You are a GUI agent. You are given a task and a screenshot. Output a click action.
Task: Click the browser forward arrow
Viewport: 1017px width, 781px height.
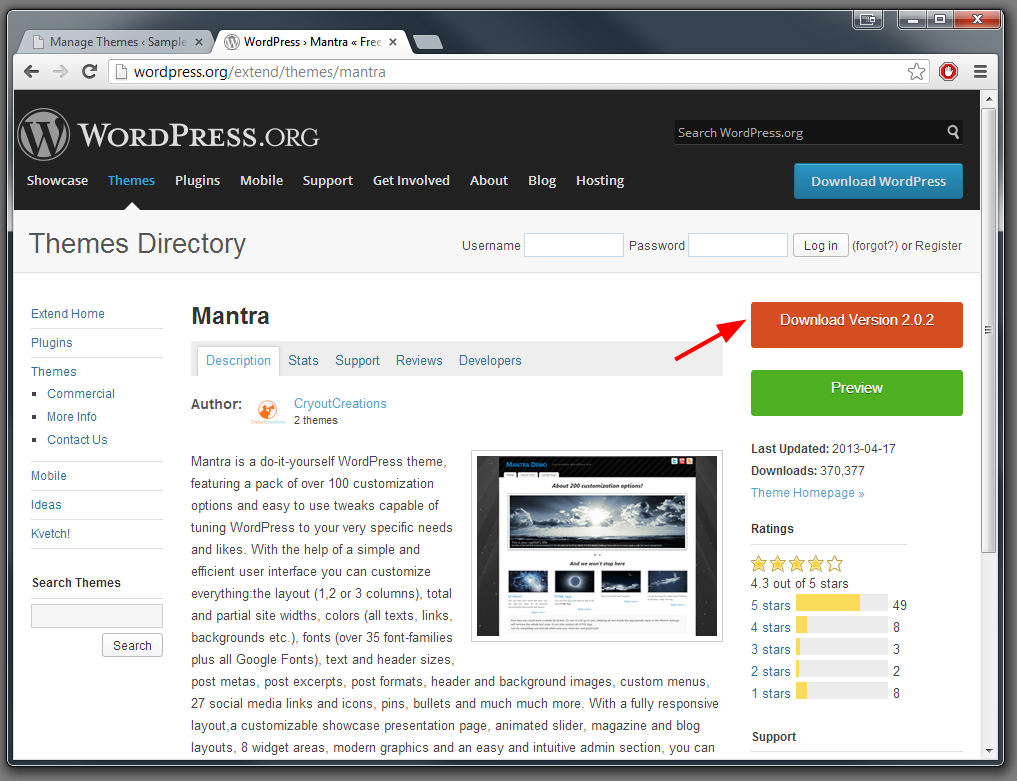(x=60, y=71)
